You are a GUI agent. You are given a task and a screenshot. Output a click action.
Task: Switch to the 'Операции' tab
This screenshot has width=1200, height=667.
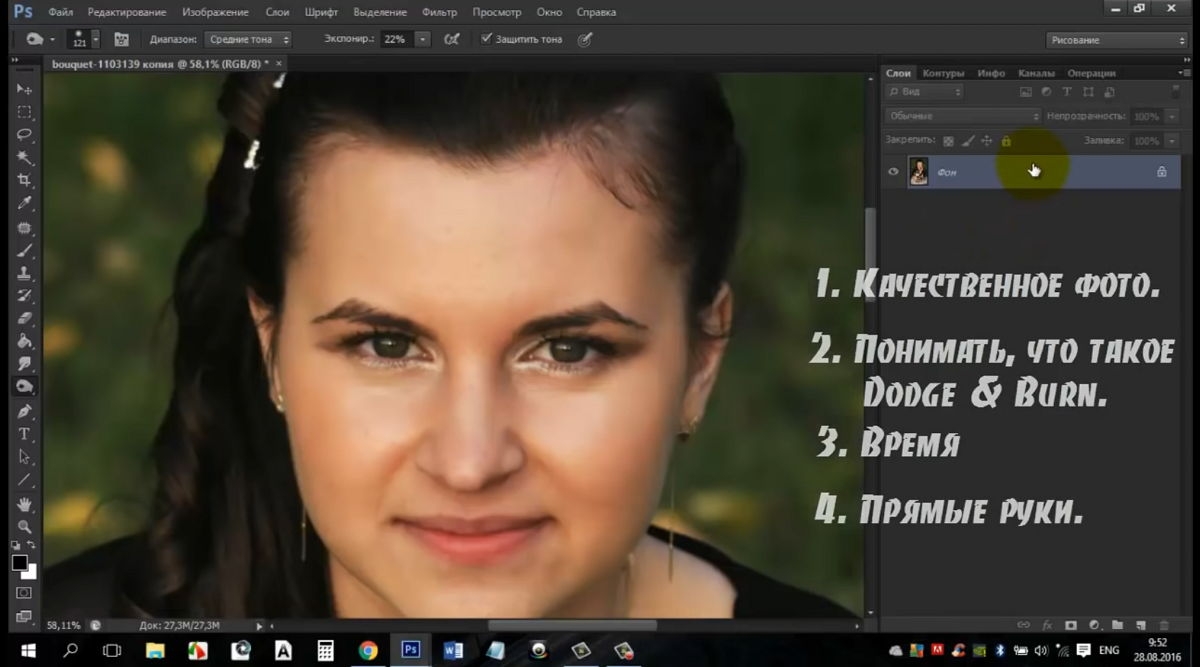click(x=1091, y=73)
